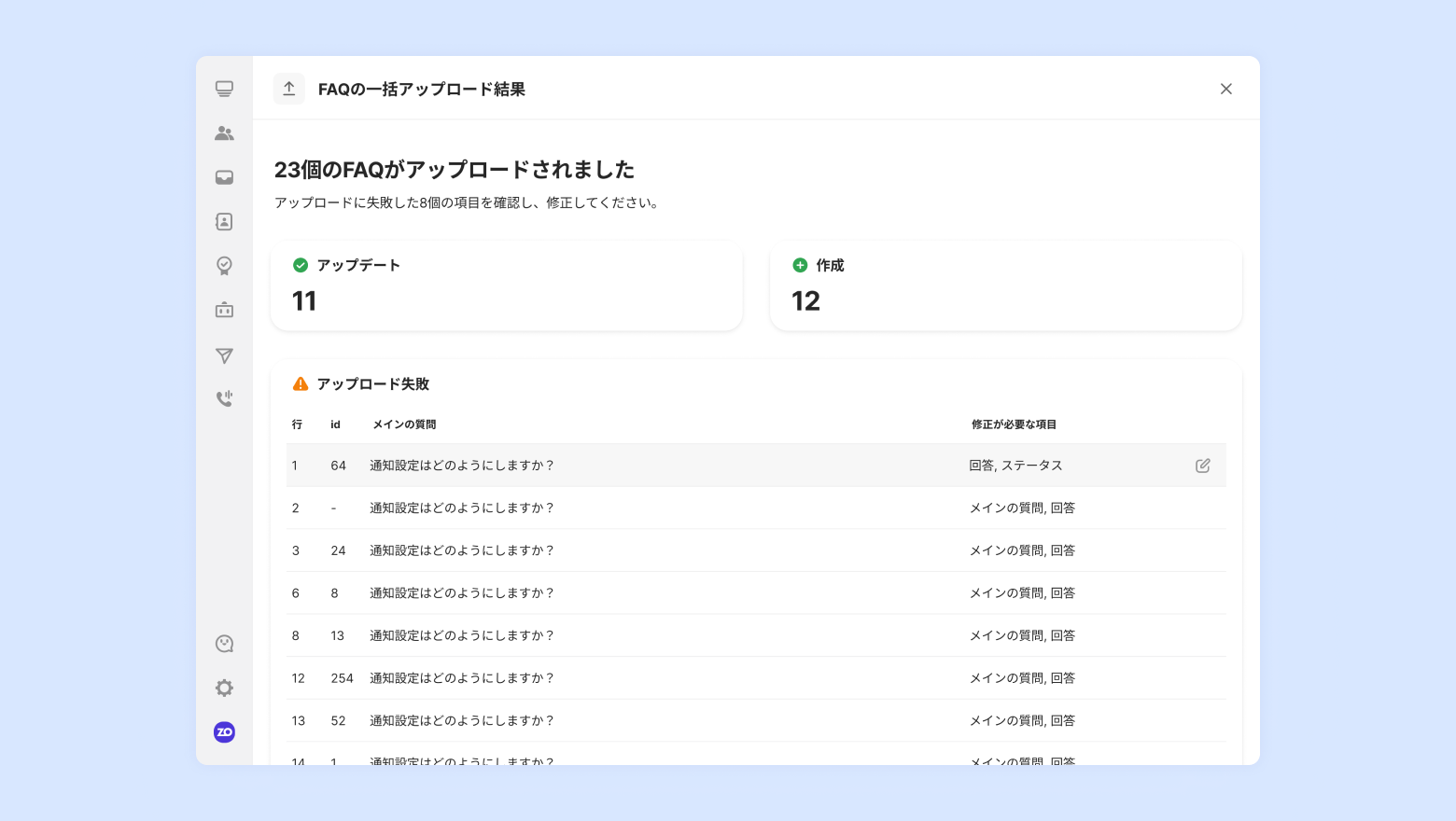This screenshot has height=821, width=1456.
Task: Open the chat smiley support icon
Action: coord(224,644)
